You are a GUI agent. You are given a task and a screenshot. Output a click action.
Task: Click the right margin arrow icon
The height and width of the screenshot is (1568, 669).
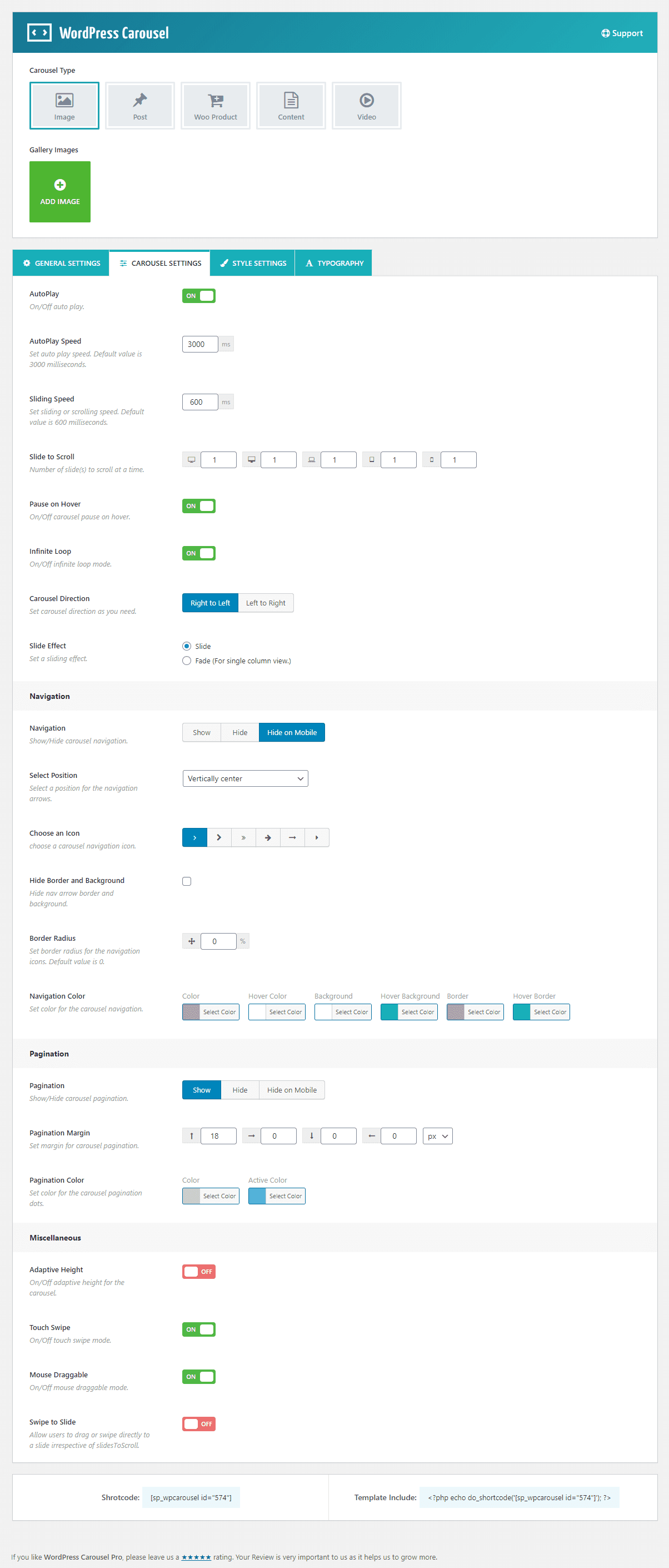251,1136
